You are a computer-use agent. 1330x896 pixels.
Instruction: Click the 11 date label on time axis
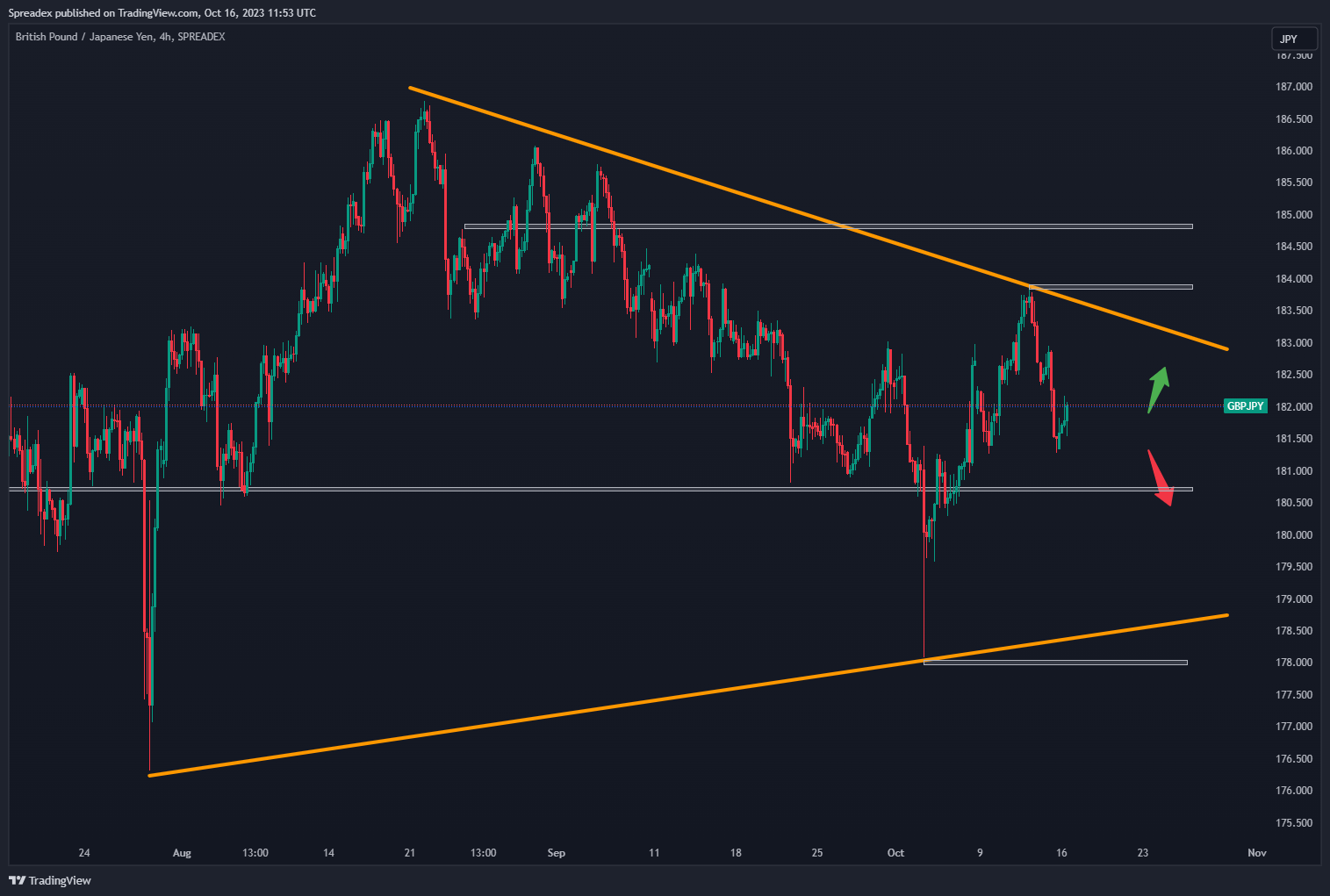click(654, 853)
